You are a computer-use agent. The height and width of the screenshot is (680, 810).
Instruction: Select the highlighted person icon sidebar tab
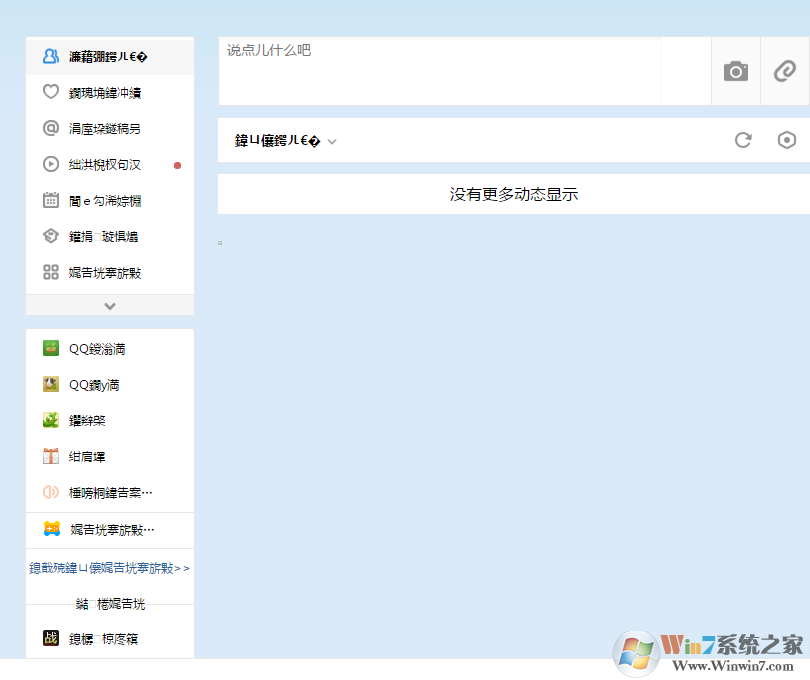point(105,56)
